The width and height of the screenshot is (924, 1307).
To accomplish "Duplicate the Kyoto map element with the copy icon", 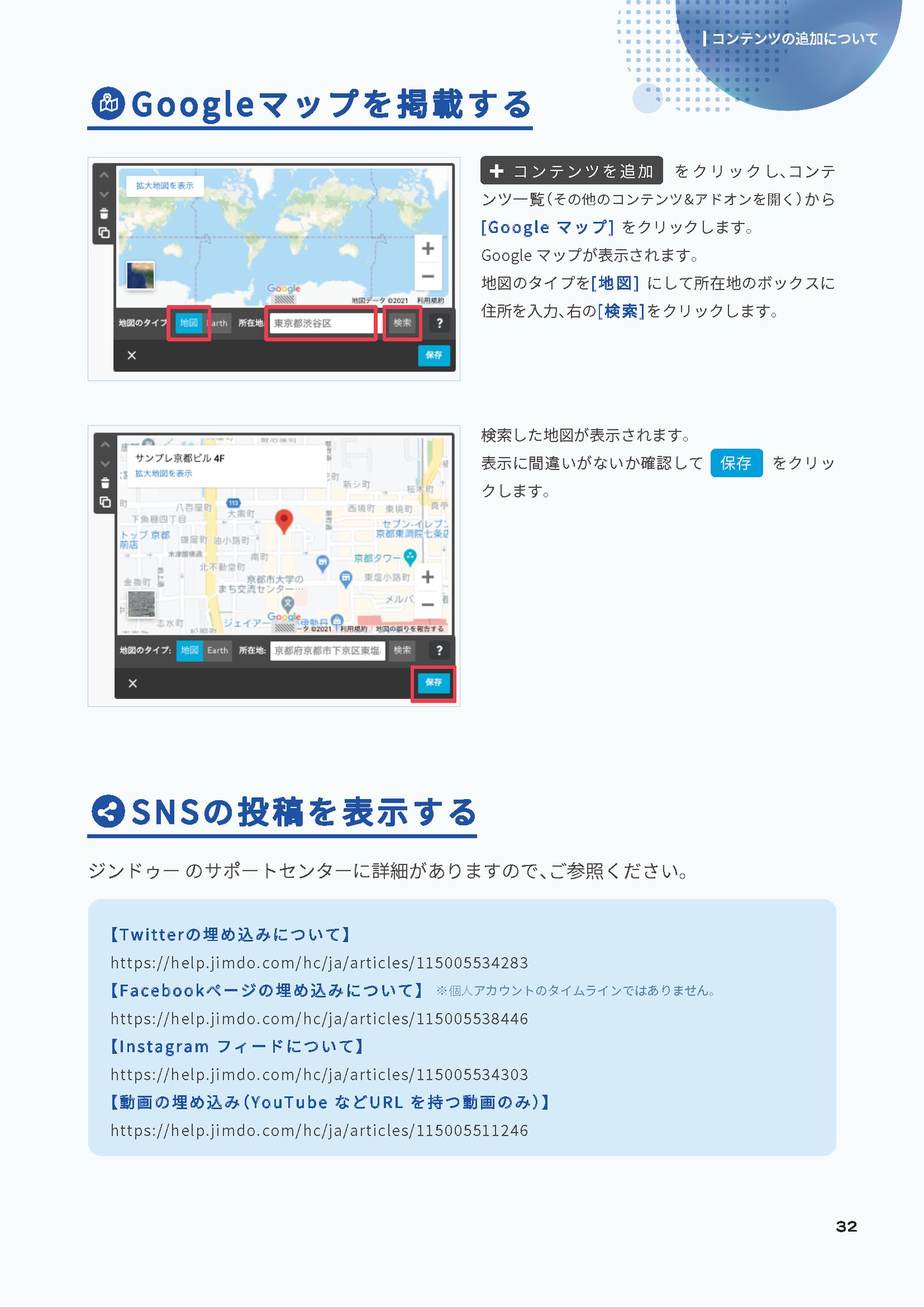I will click(105, 503).
